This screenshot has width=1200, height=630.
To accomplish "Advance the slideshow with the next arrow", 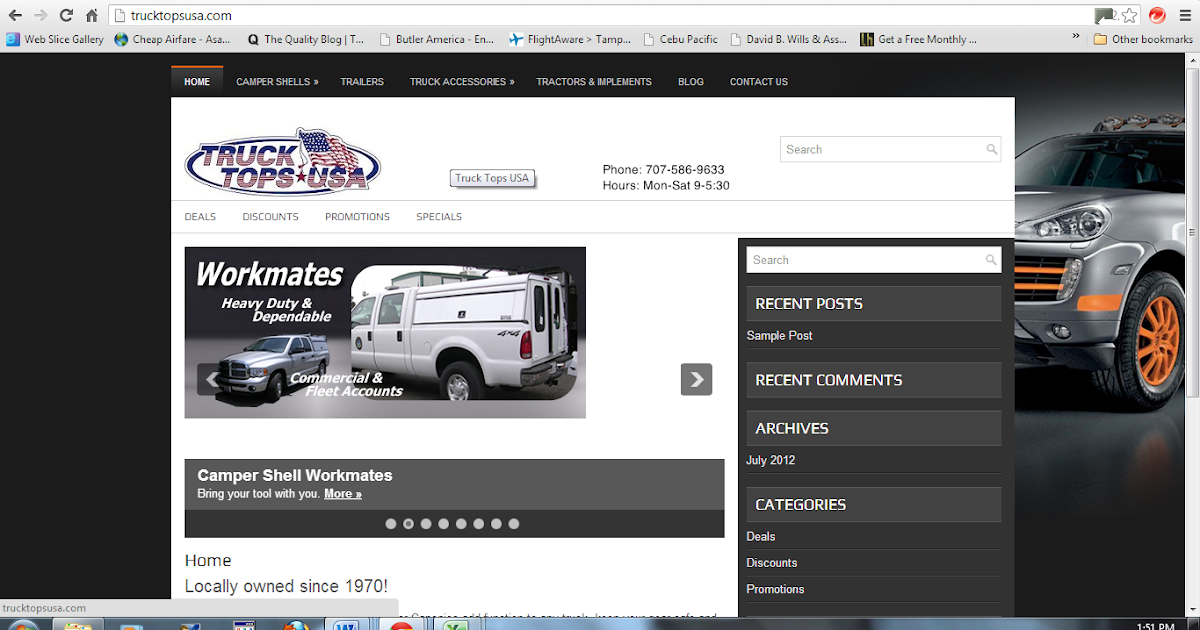I will (x=696, y=379).
